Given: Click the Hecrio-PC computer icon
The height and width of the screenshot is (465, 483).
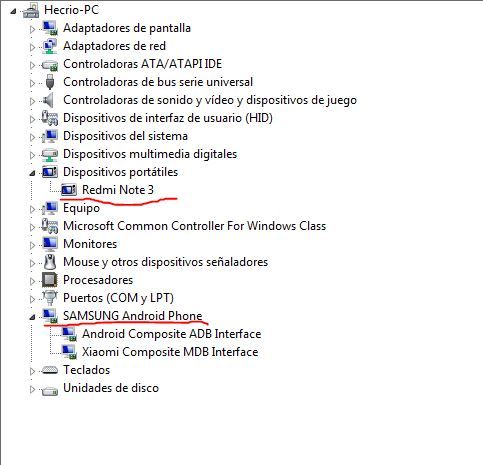Looking at the screenshot, I should tap(31, 10).
